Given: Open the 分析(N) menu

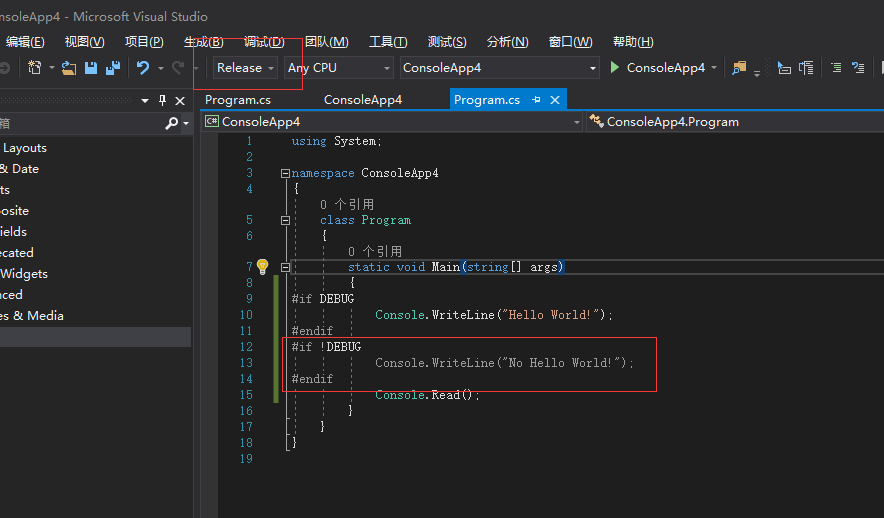Looking at the screenshot, I should tap(507, 42).
